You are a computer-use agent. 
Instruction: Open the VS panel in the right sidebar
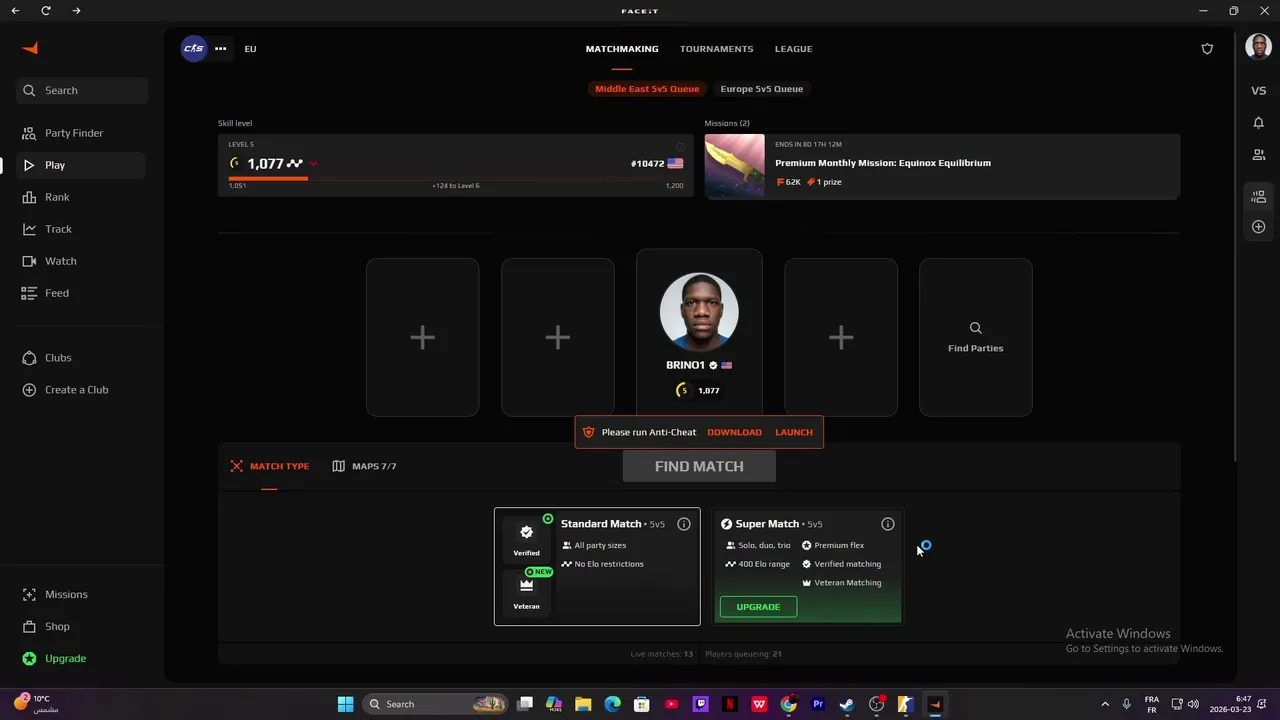[1258, 91]
